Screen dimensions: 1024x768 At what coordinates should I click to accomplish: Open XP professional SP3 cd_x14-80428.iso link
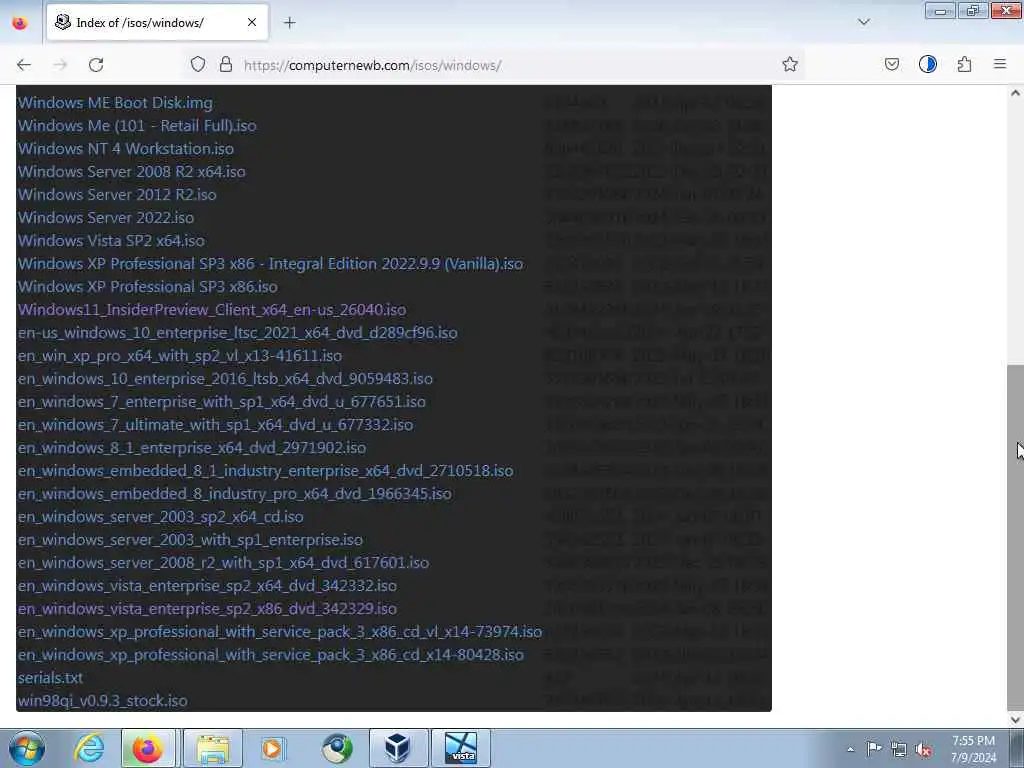point(270,655)
